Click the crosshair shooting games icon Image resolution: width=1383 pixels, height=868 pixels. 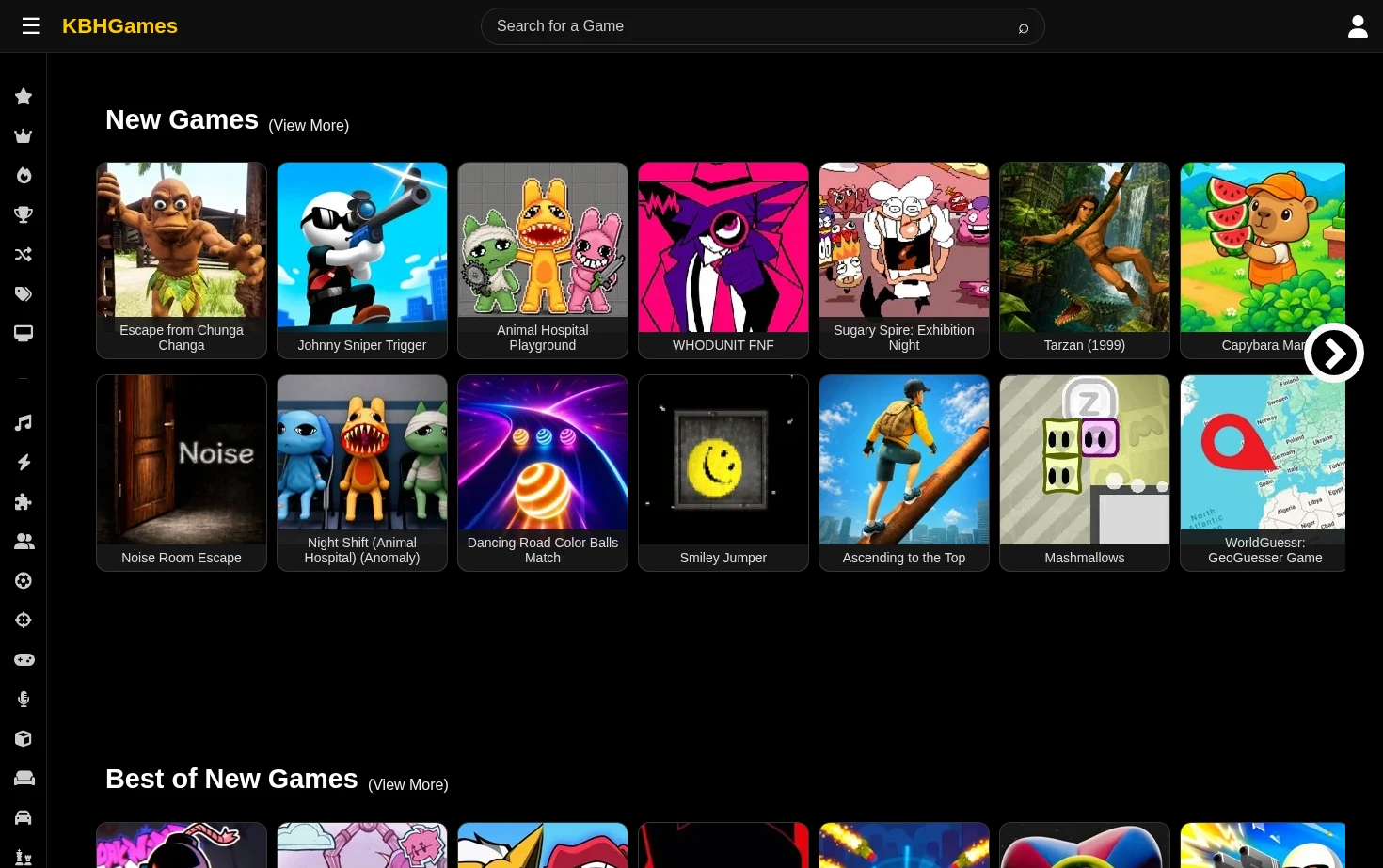pos(24,621)
